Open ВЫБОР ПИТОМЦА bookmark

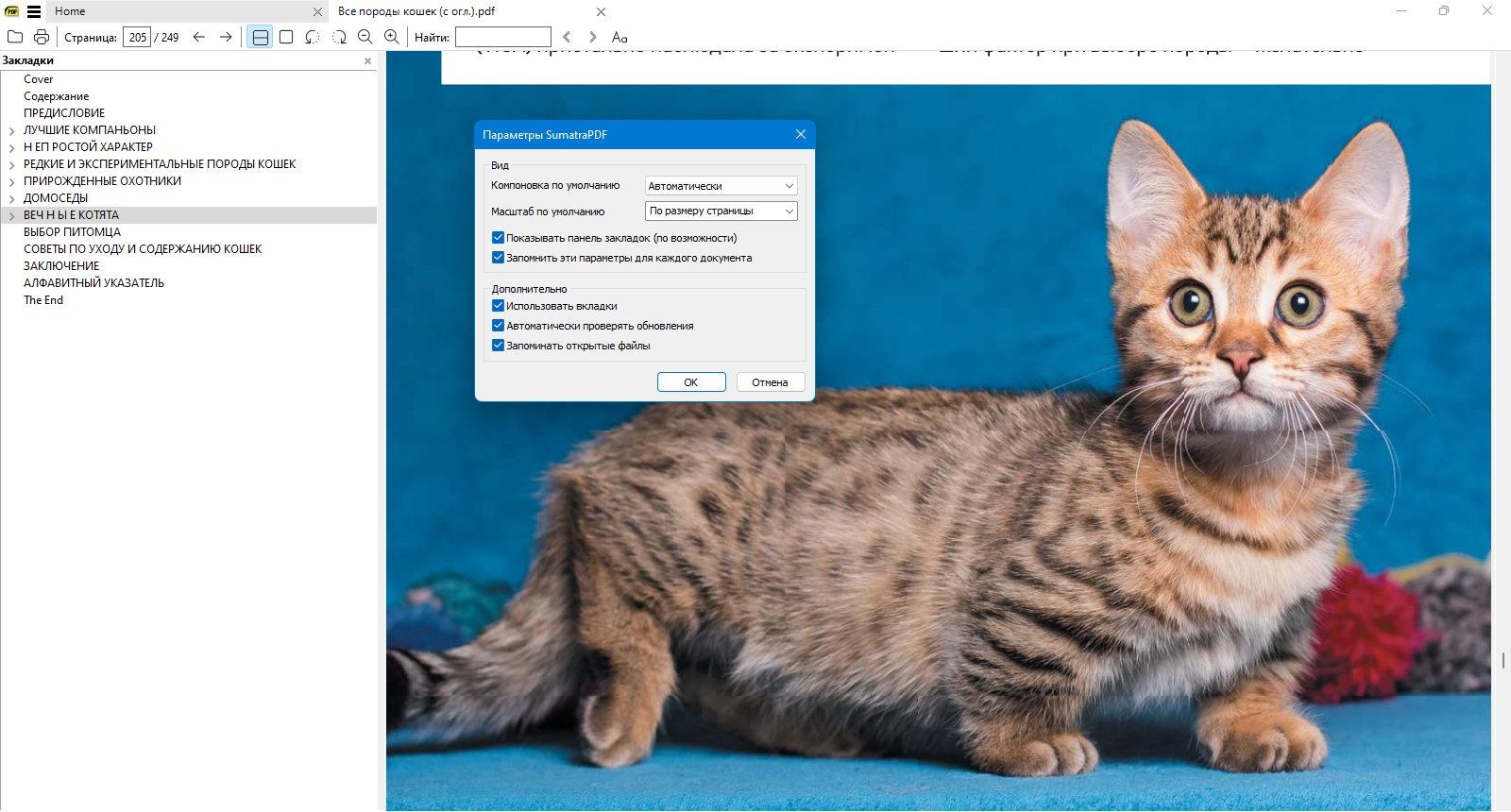(x=73, y=232)
